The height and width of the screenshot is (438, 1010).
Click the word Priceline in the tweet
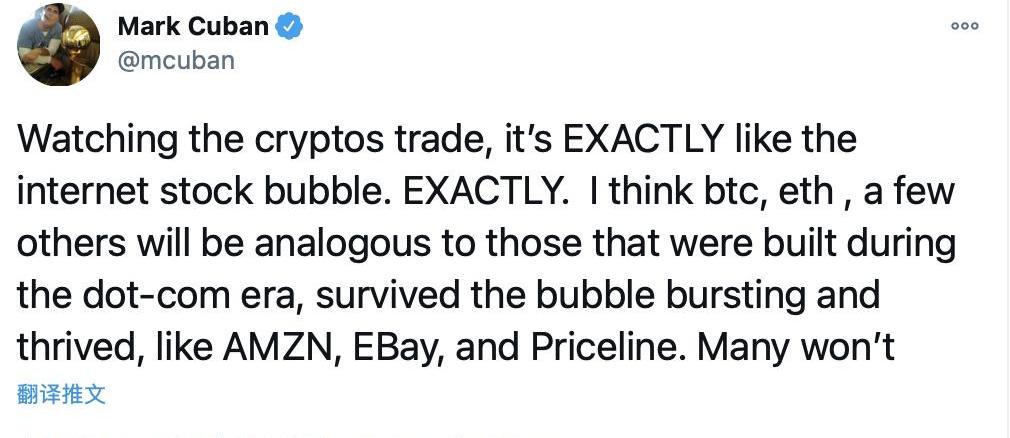[x=609, y=347]
